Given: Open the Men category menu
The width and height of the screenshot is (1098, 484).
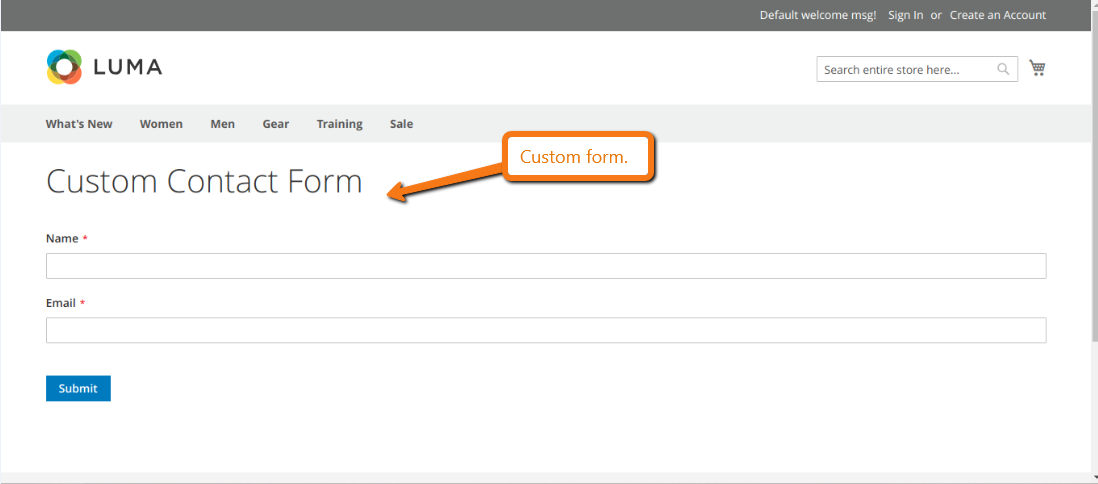Looking at the screenshot, I should point(223,124).
